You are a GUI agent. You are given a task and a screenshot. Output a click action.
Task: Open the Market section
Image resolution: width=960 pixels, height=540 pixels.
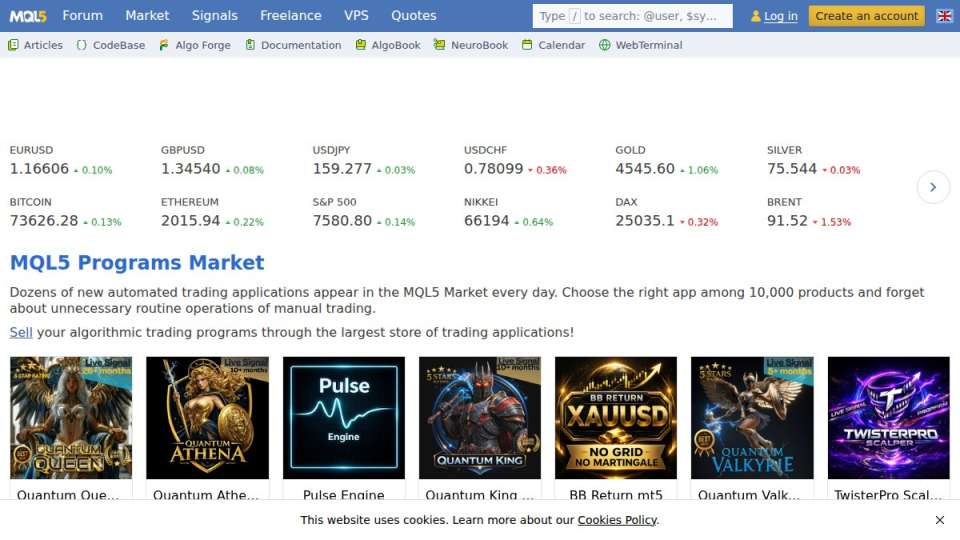[x=147, y=16]
